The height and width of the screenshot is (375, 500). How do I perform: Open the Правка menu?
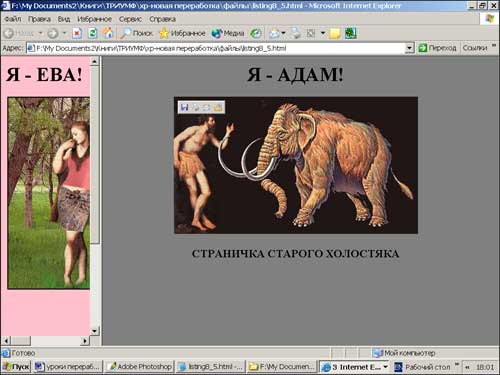tap(39, 19)
